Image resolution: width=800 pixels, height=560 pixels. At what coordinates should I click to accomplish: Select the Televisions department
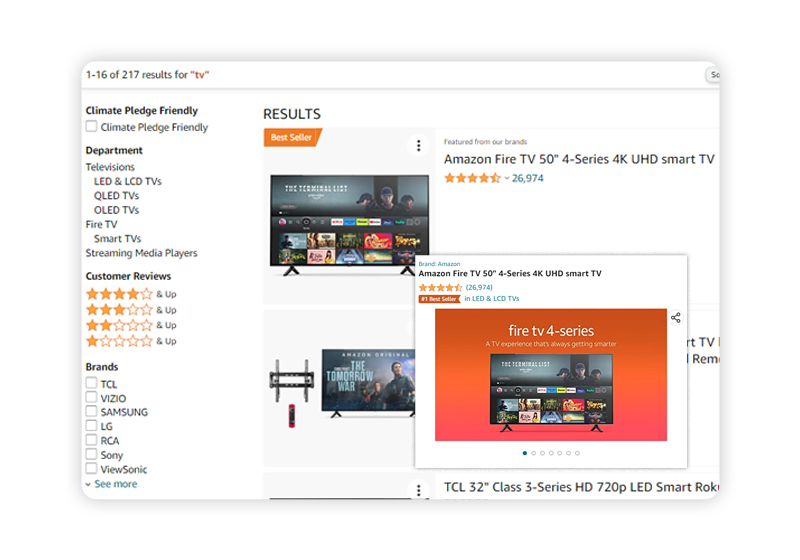pyautogui.click(x=110, y=167)
